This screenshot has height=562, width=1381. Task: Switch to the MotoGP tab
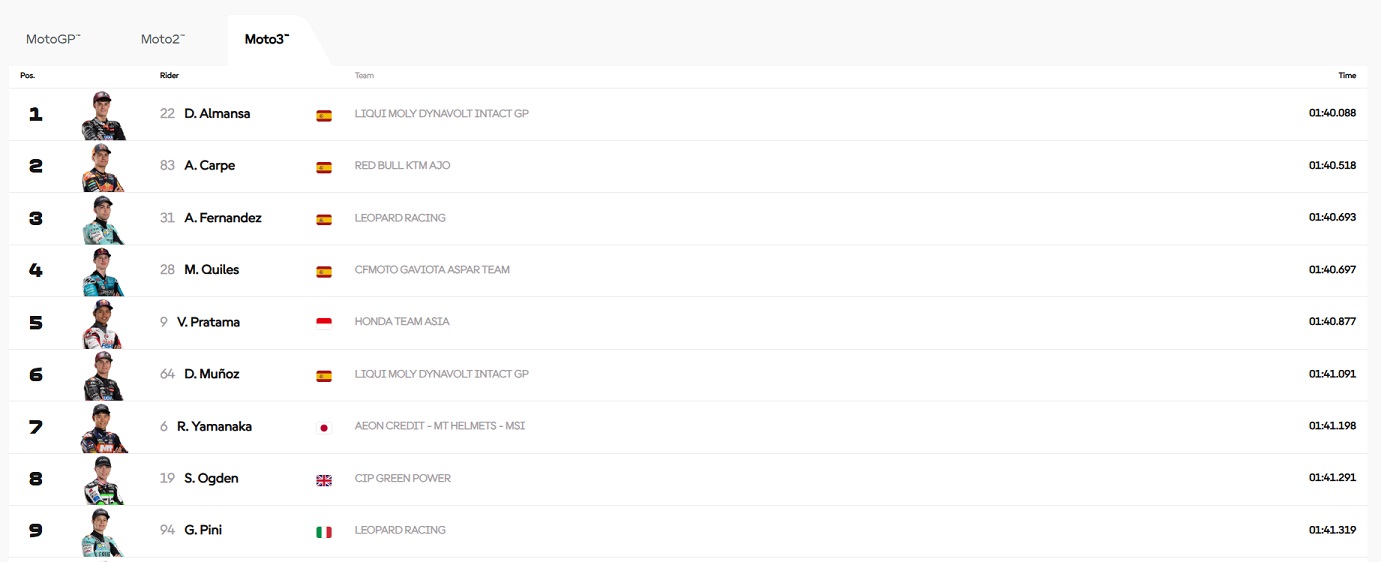53,39
